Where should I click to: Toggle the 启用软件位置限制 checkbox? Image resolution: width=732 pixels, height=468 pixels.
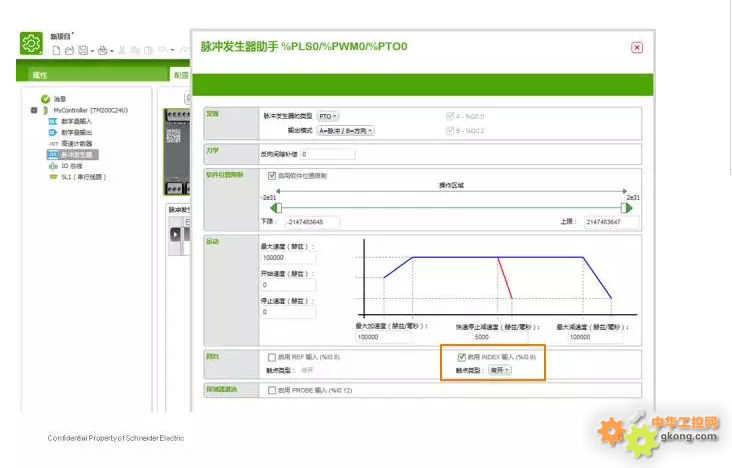click(x=271, y=175)
